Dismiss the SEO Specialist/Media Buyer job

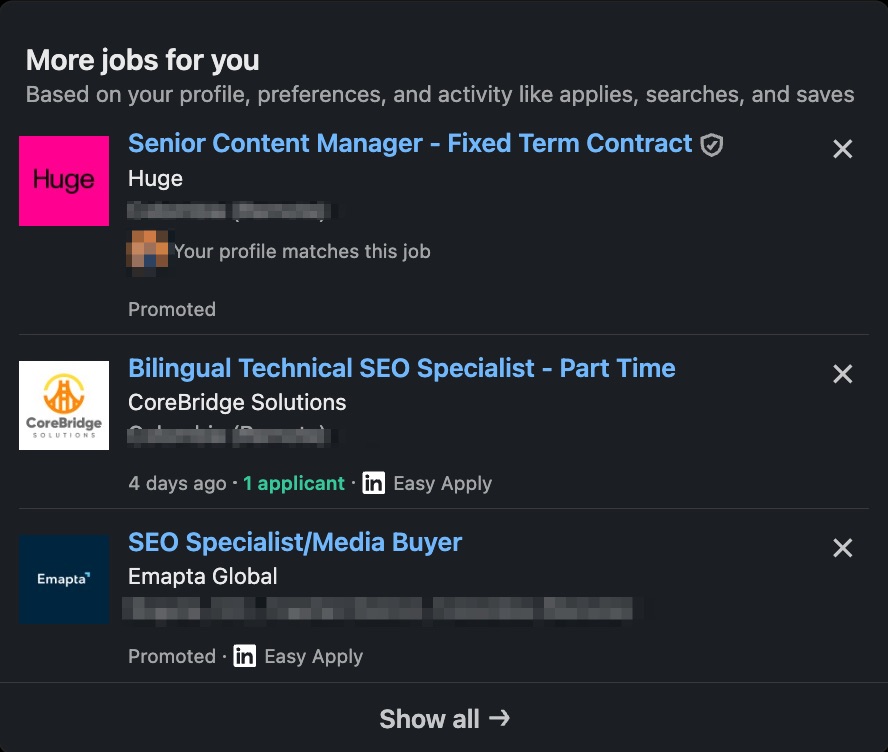(x=843, y=548)
